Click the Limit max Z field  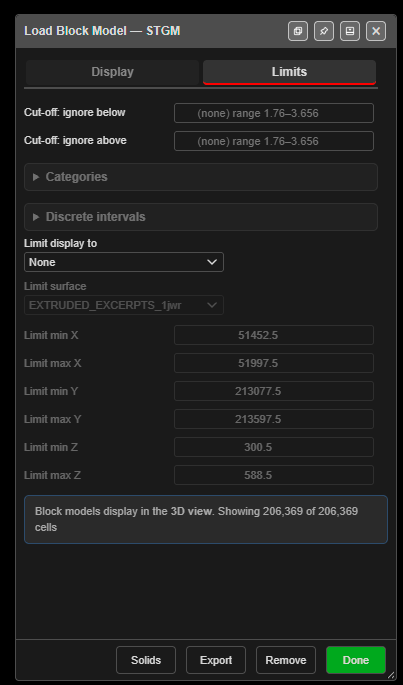coord(274,475)
